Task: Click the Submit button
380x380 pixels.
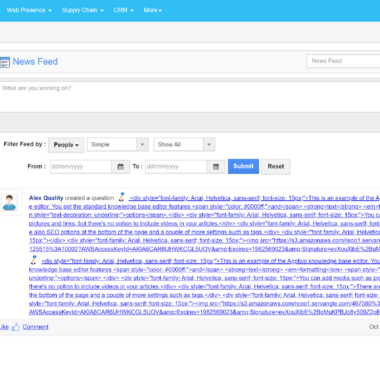Action: click(243, 166)
